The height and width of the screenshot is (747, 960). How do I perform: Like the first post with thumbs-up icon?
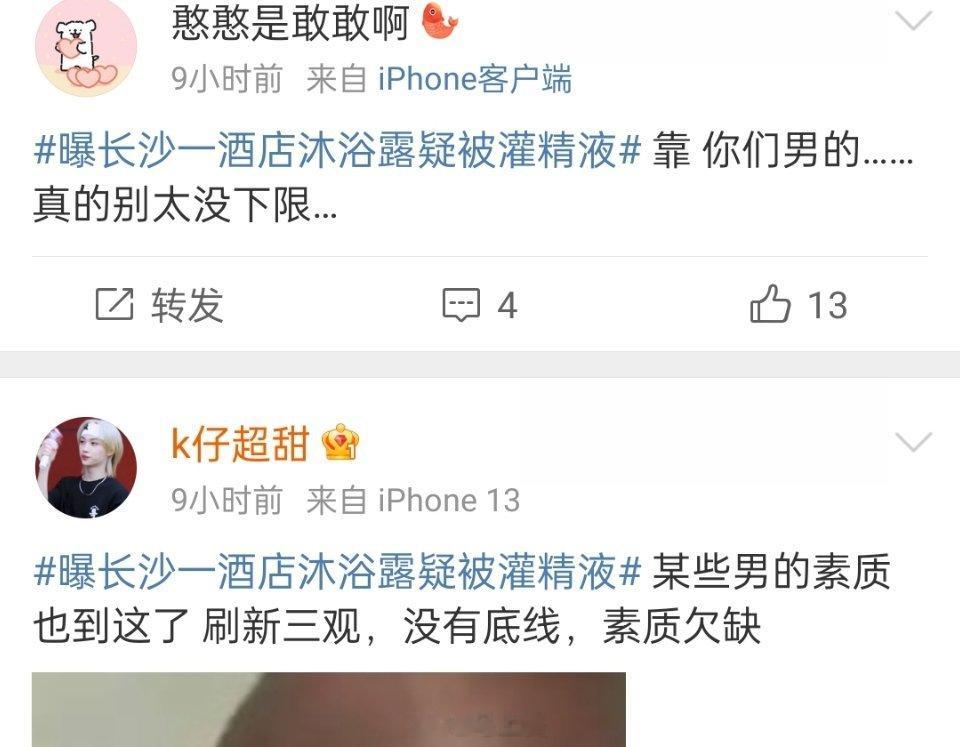tap(770, 303)
